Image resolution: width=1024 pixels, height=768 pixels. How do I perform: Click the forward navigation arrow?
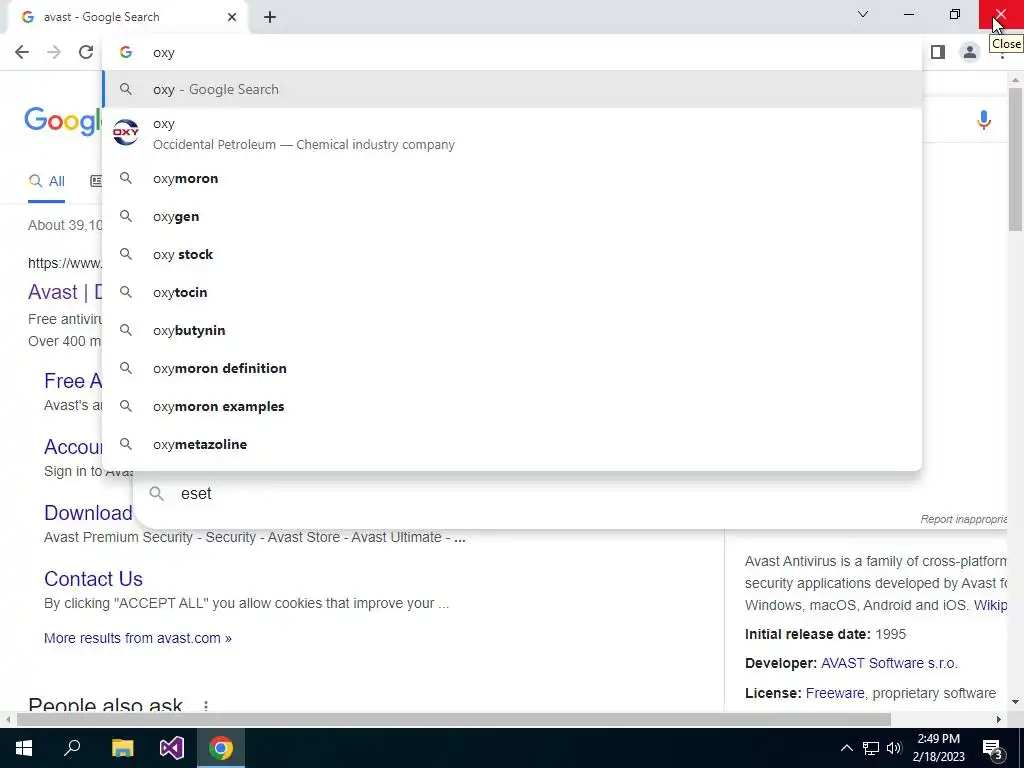click(x=54, y=52)
